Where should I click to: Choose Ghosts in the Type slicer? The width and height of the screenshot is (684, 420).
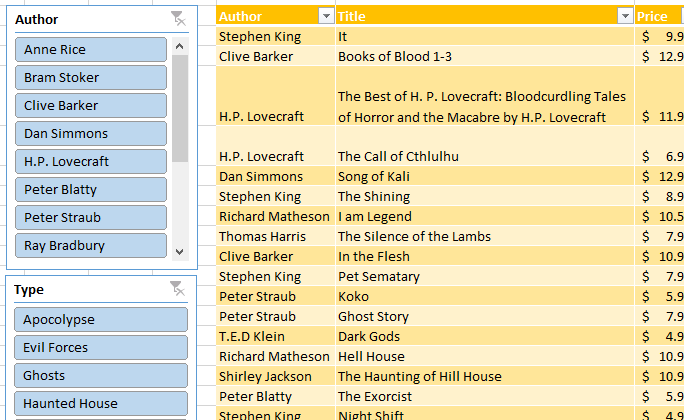pyautogui.click(x=101, y=376)
